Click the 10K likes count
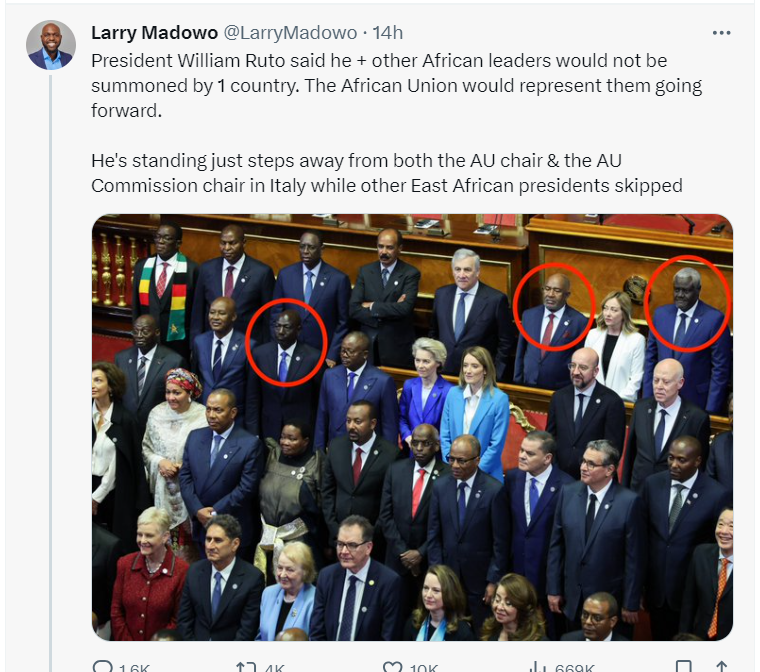This screenshot has width=760, height=672. pos(424,668)
